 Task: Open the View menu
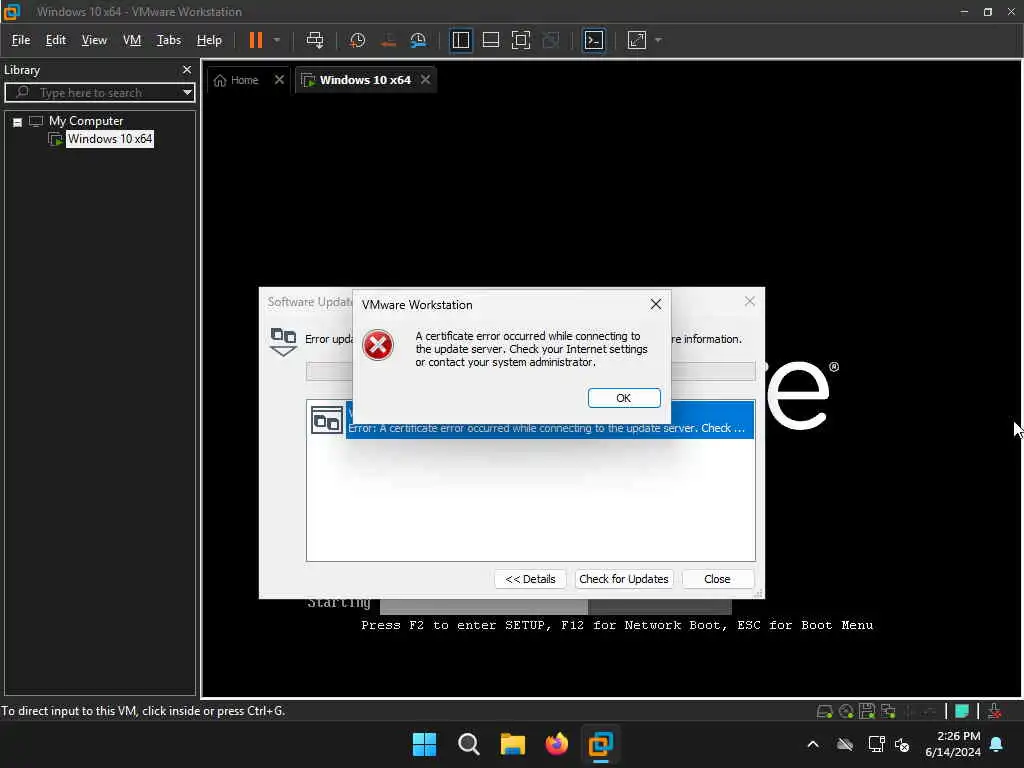coord(94,40)
